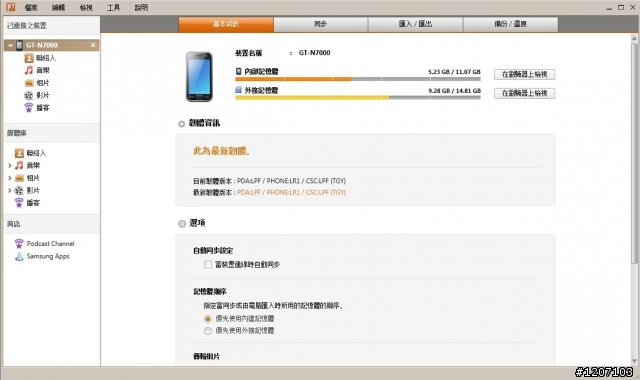Click Podcast Channel link in store section
This screenshot has height=380, width=640.
pos(51,244)
